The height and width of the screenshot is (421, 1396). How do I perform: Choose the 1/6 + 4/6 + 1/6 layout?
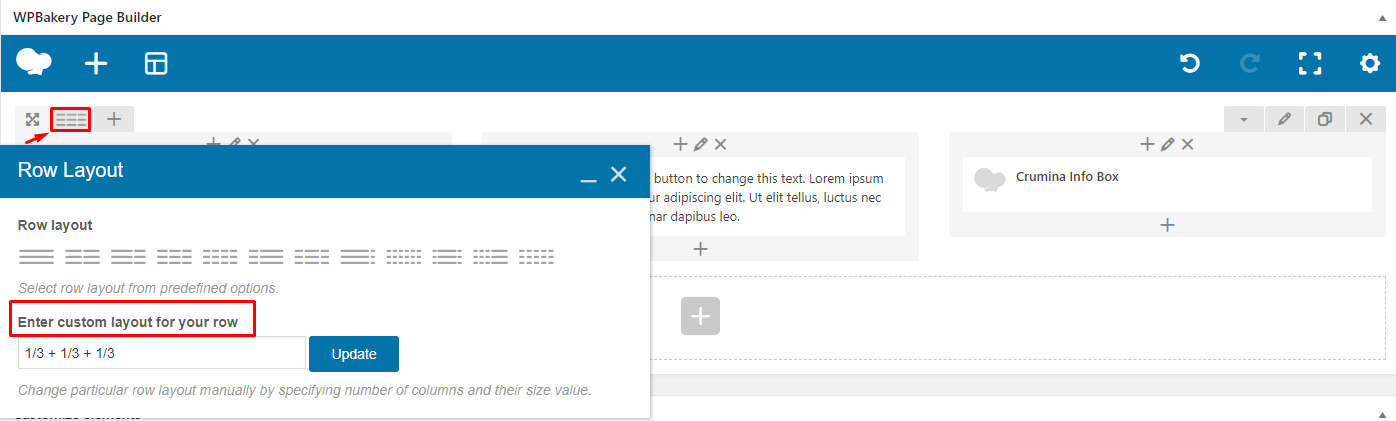(x=447, y=257)
